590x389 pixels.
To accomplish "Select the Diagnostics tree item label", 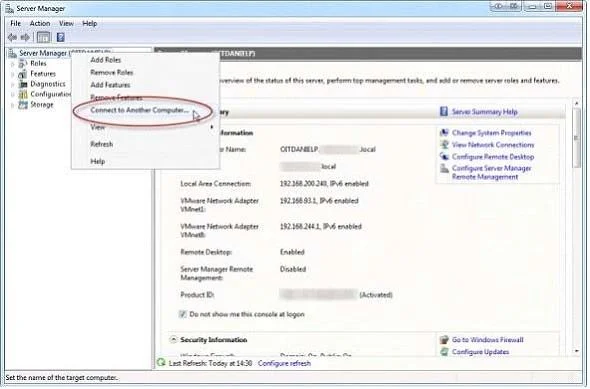I will pyautogui.click(x=48, y=84).
